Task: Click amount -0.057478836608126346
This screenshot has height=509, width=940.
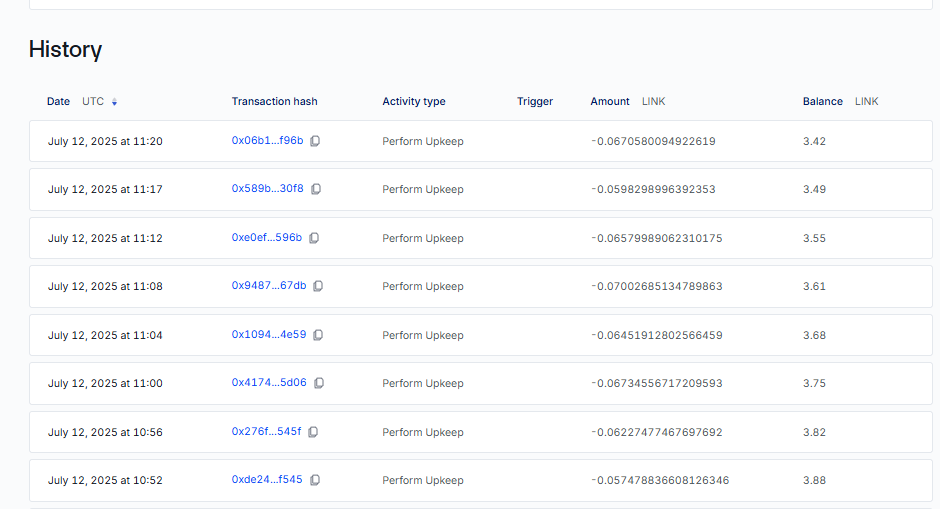Action: pyautogui.click(x=660, y=480)
